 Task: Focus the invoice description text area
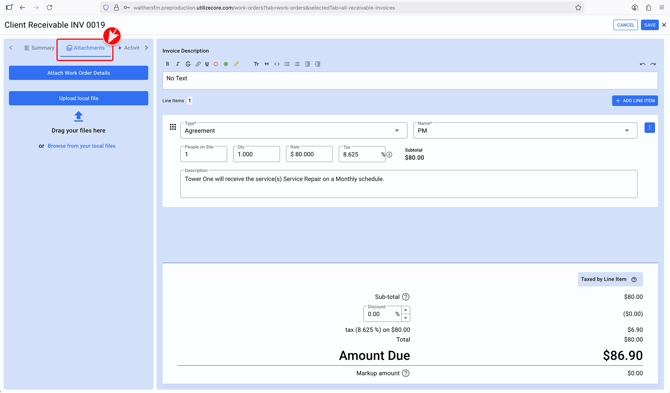pos(410,80)
